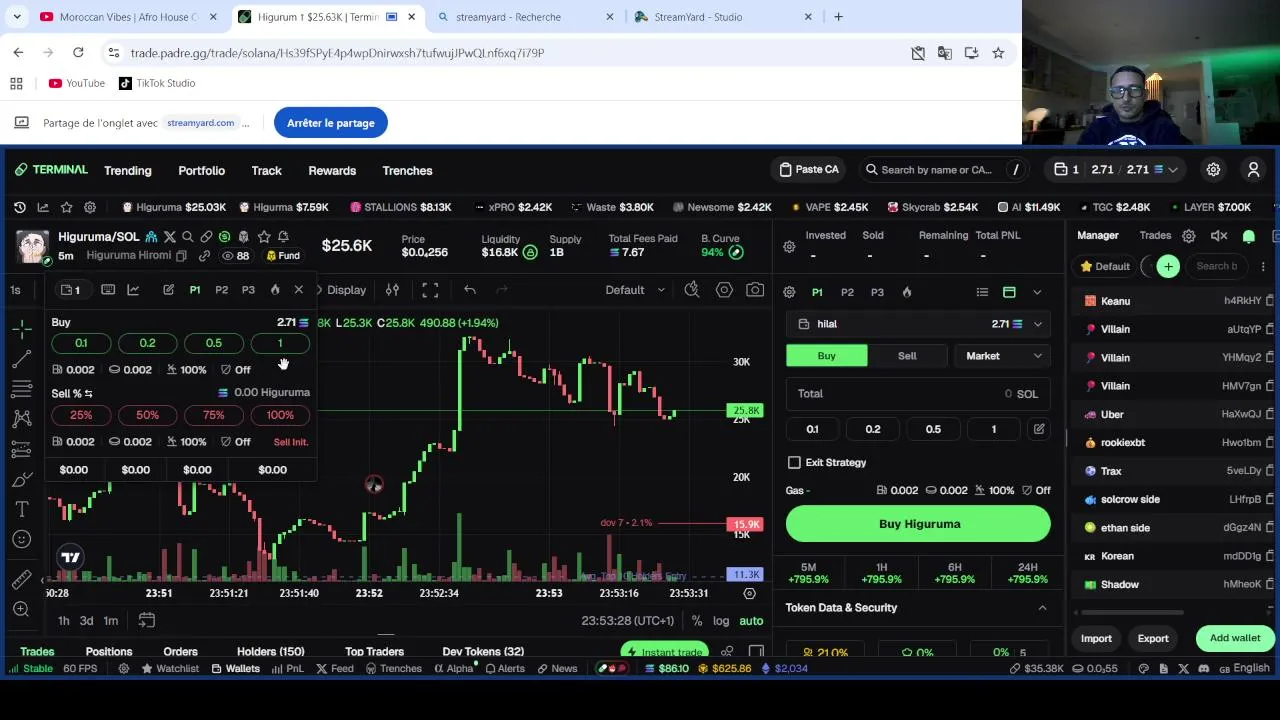Open the wallet balance dropdown in header
Screen dimensions: 1280x720
pos(1115,170)
